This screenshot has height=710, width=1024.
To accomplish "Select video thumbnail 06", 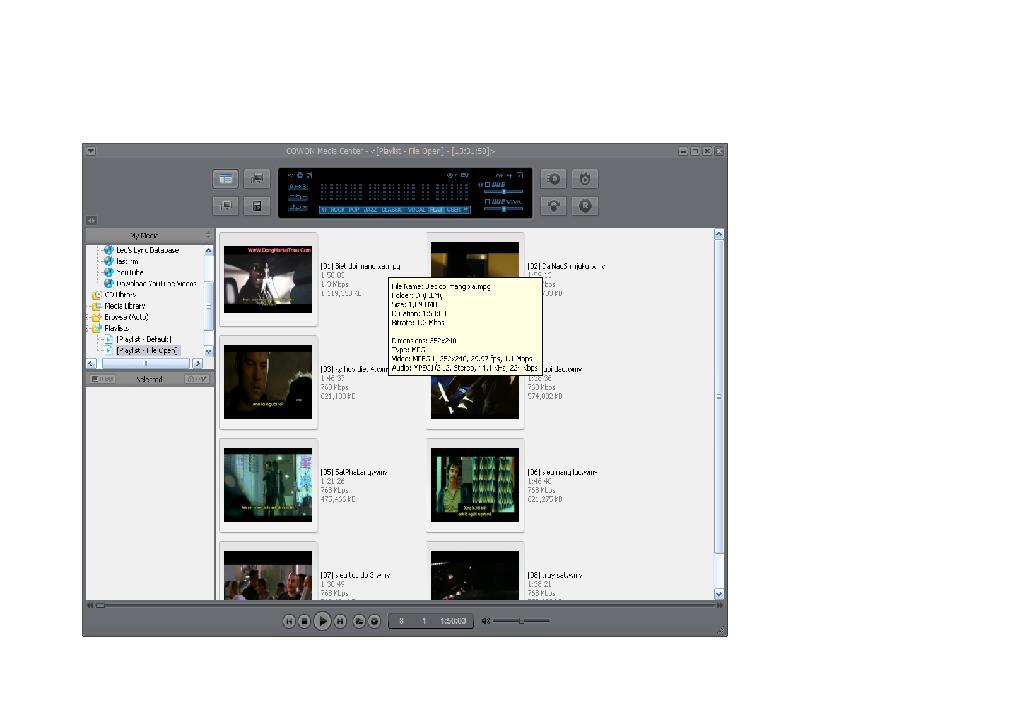I will pos(475,485).
